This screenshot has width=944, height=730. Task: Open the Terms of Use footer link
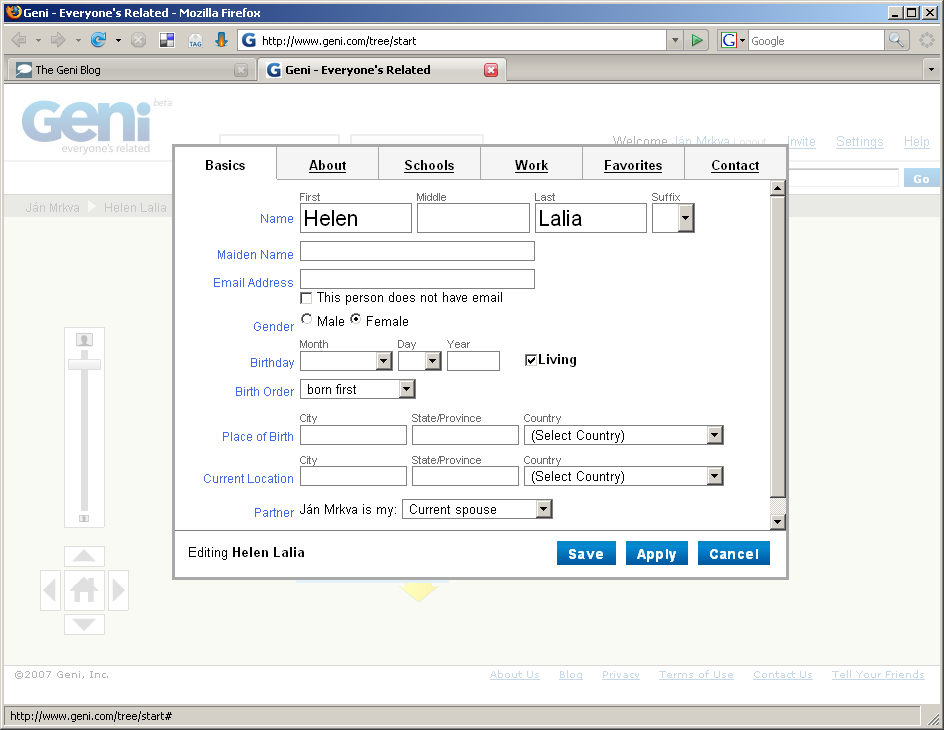[x=696, y=675]
